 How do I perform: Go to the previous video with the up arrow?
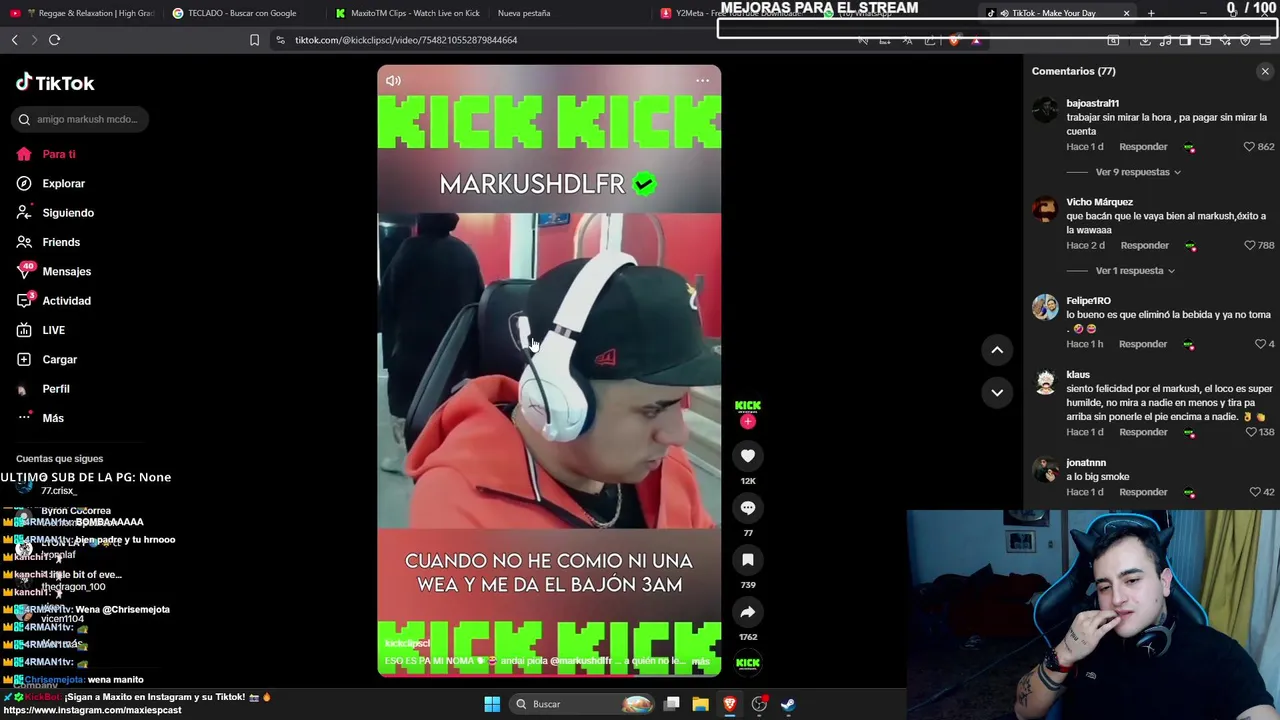click(x=997, y=350)
